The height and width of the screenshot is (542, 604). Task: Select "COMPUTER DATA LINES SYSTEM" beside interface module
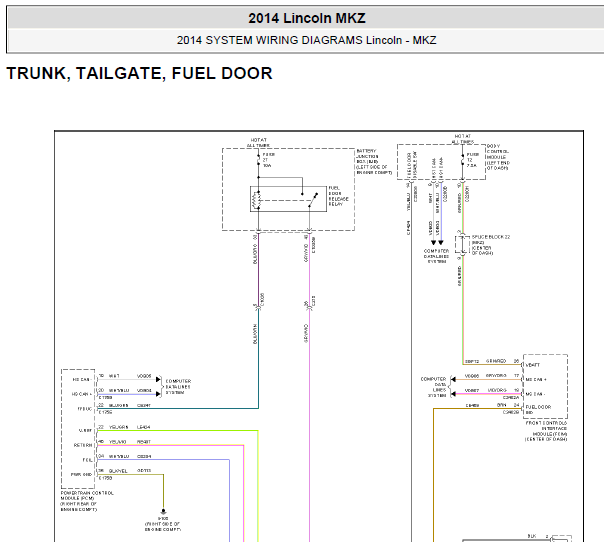coord(433,387)
